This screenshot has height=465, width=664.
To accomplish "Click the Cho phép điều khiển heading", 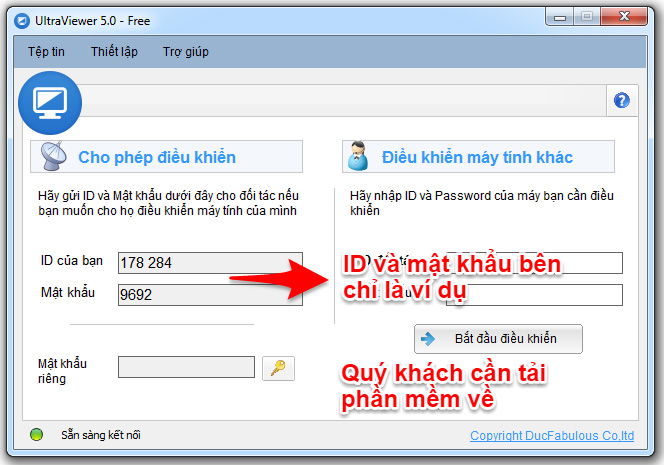I will click(x=157, y=157).
